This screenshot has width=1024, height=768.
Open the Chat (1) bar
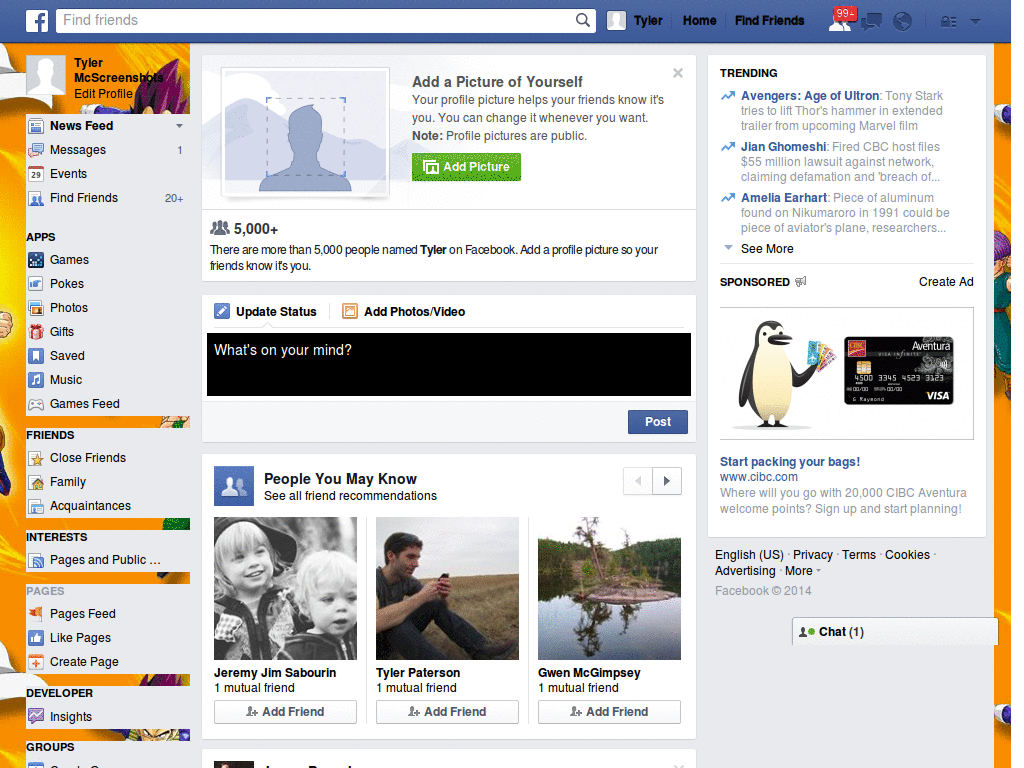(x=895, y=632)
